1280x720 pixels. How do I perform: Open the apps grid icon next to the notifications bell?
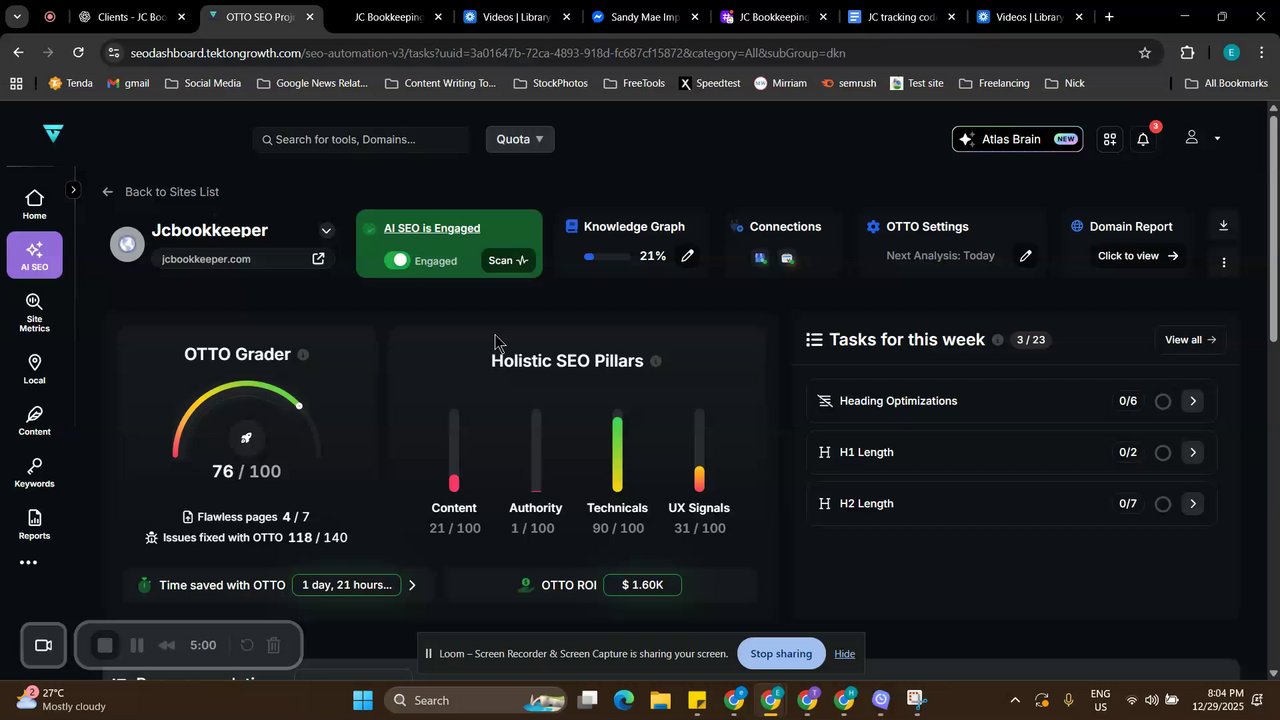click(x=1110, y=139)
